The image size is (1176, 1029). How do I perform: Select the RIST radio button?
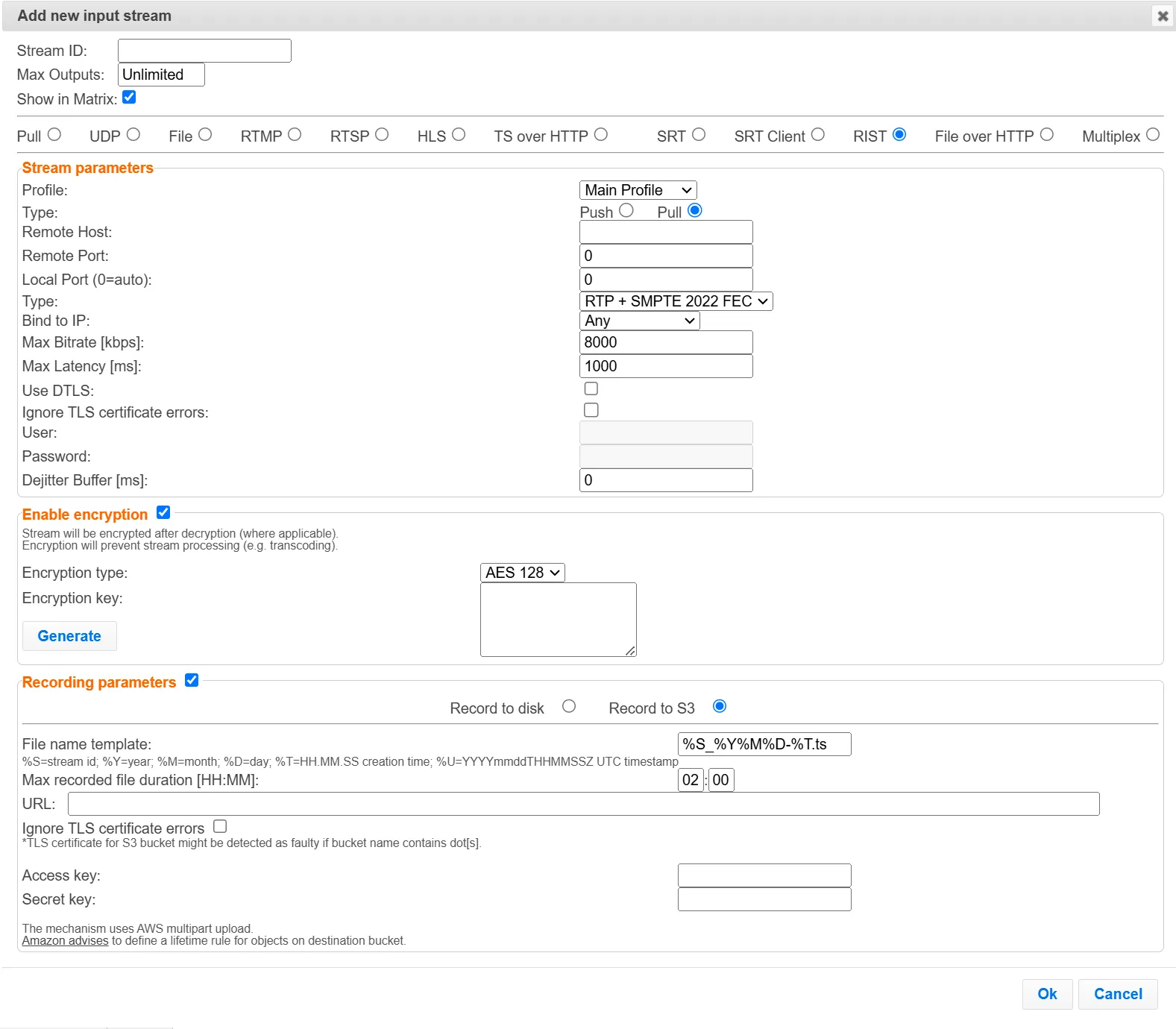[x=899, y=134]
